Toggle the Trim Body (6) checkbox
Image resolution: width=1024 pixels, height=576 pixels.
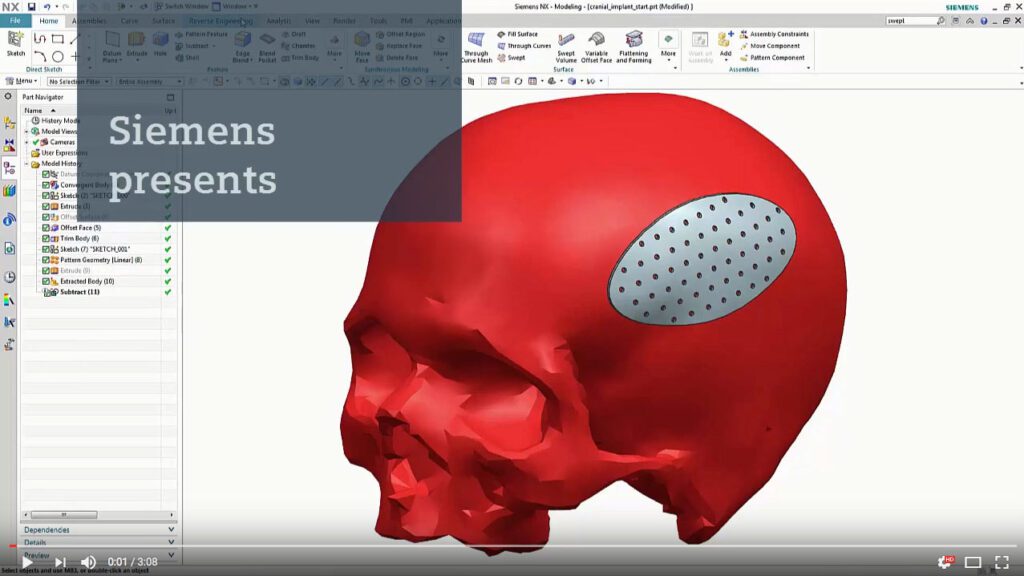46,238
